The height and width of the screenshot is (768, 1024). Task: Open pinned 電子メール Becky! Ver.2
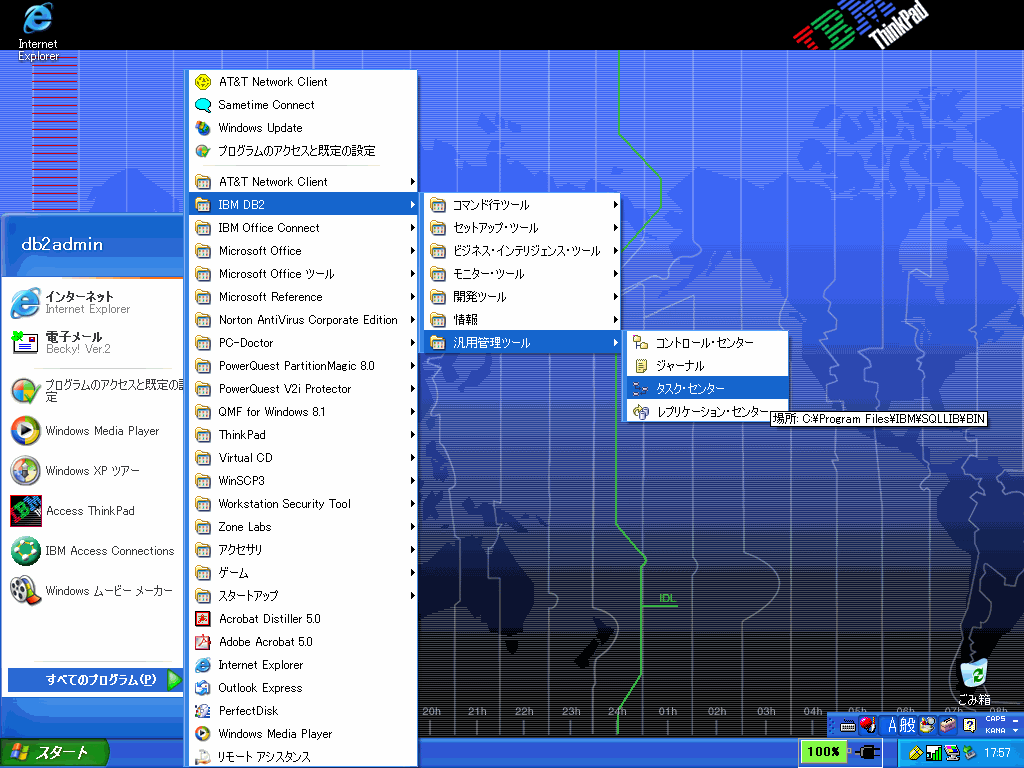[95, 342]
